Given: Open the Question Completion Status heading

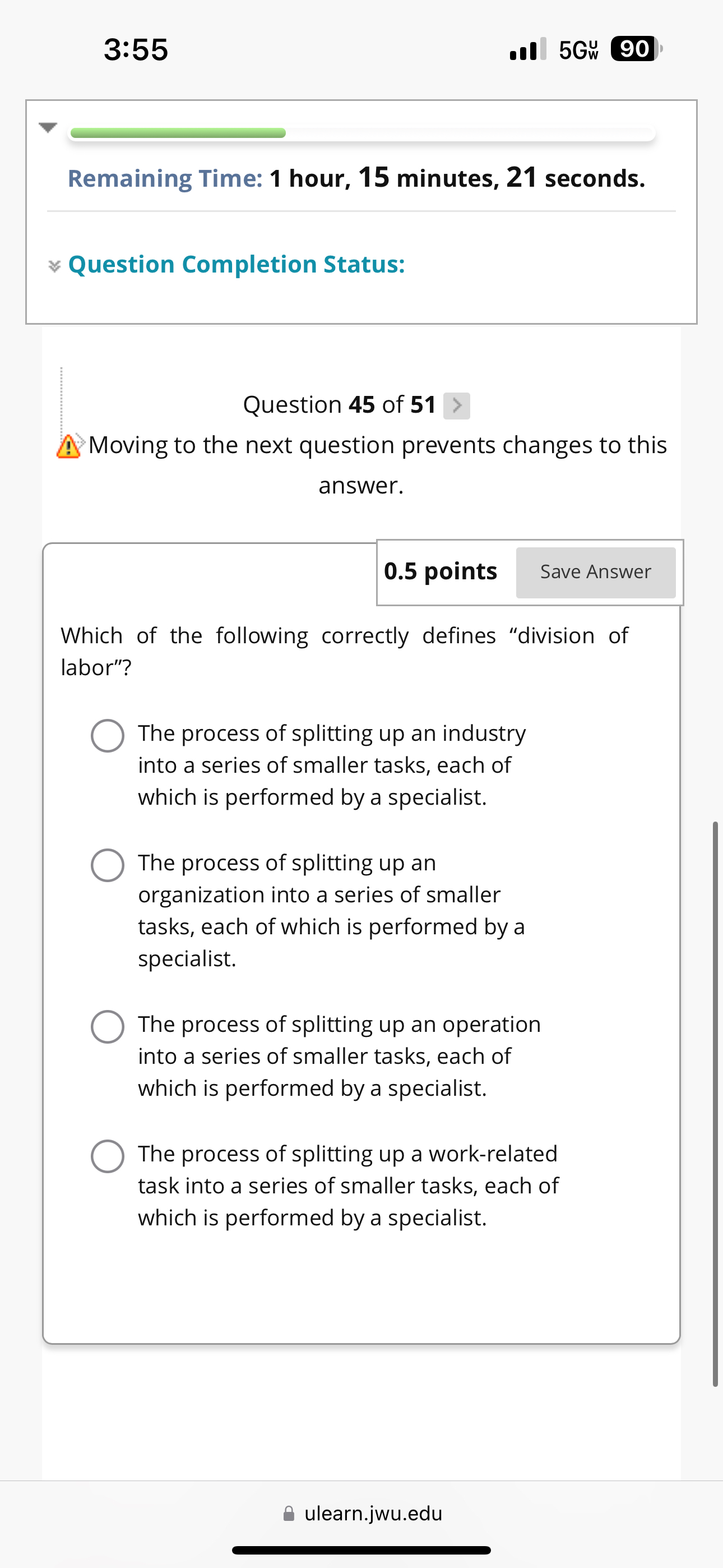Looking at the screenshot, I should [x=236, y=264].
